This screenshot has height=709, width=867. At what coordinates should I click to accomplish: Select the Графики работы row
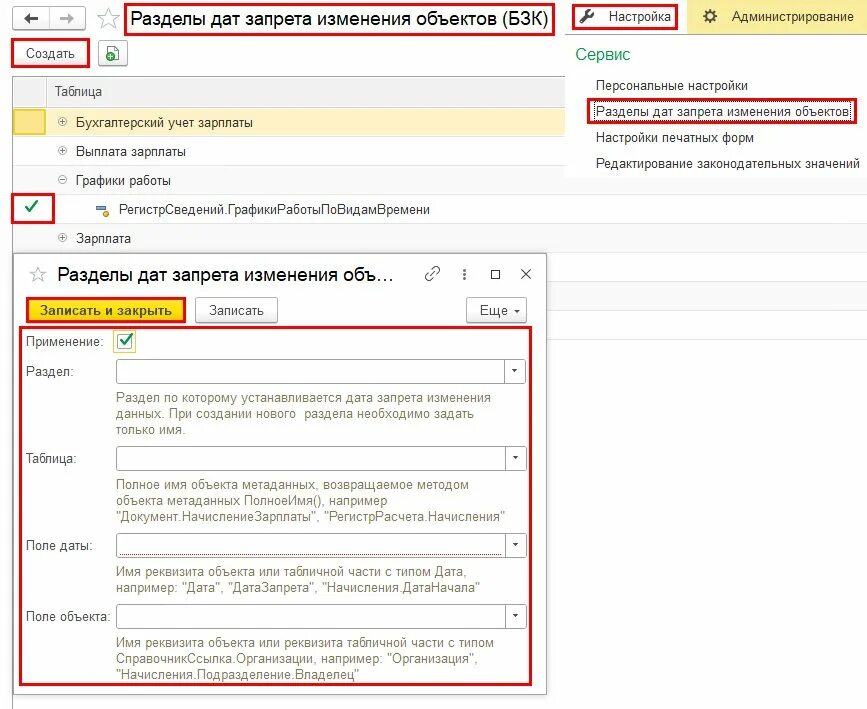(289, 180)
